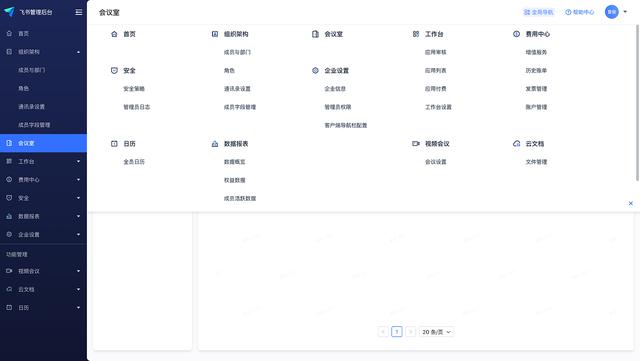Click the 工作台 grid icon in navigation panel

click(416, 34)
